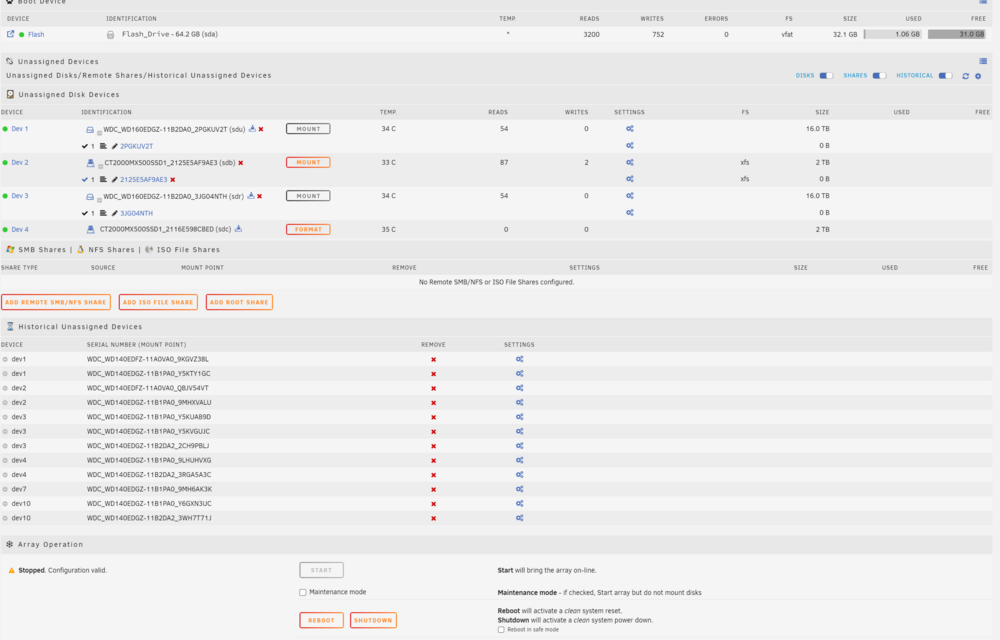Open the Dev 1 device link
Screen dimensions: 1000x640
pyautogui.click(x=20, y=129)
